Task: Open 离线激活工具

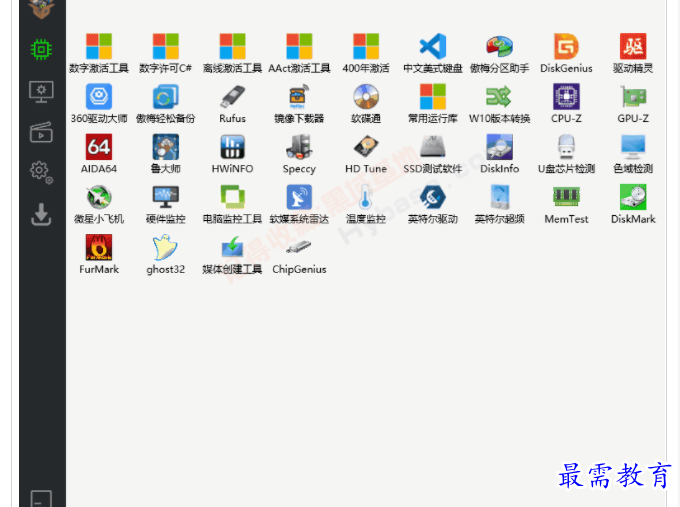Action: coord(232,53)
